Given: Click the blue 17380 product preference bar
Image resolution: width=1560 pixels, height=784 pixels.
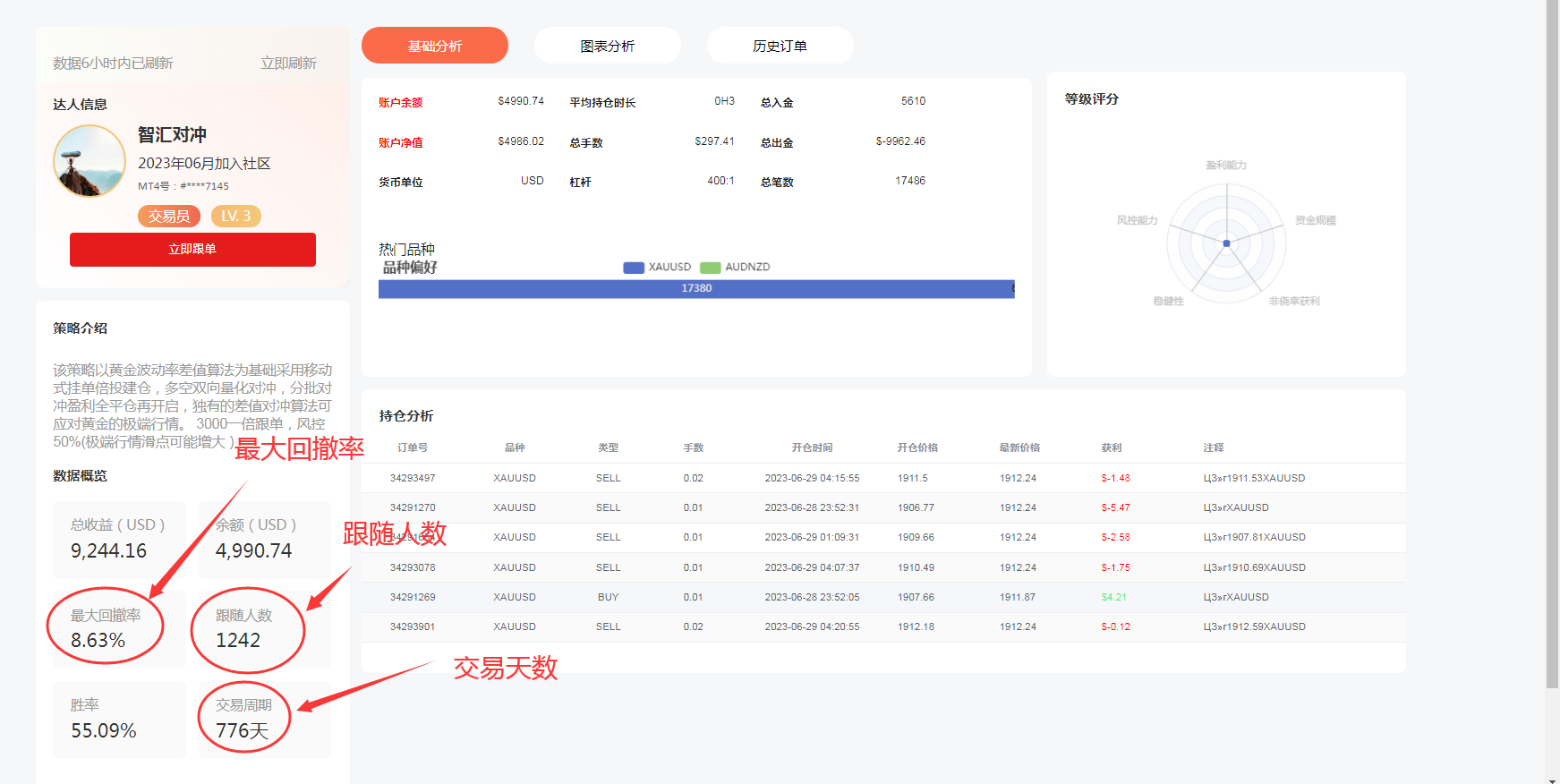Looking at the screenshot, I should click(696, 288).
